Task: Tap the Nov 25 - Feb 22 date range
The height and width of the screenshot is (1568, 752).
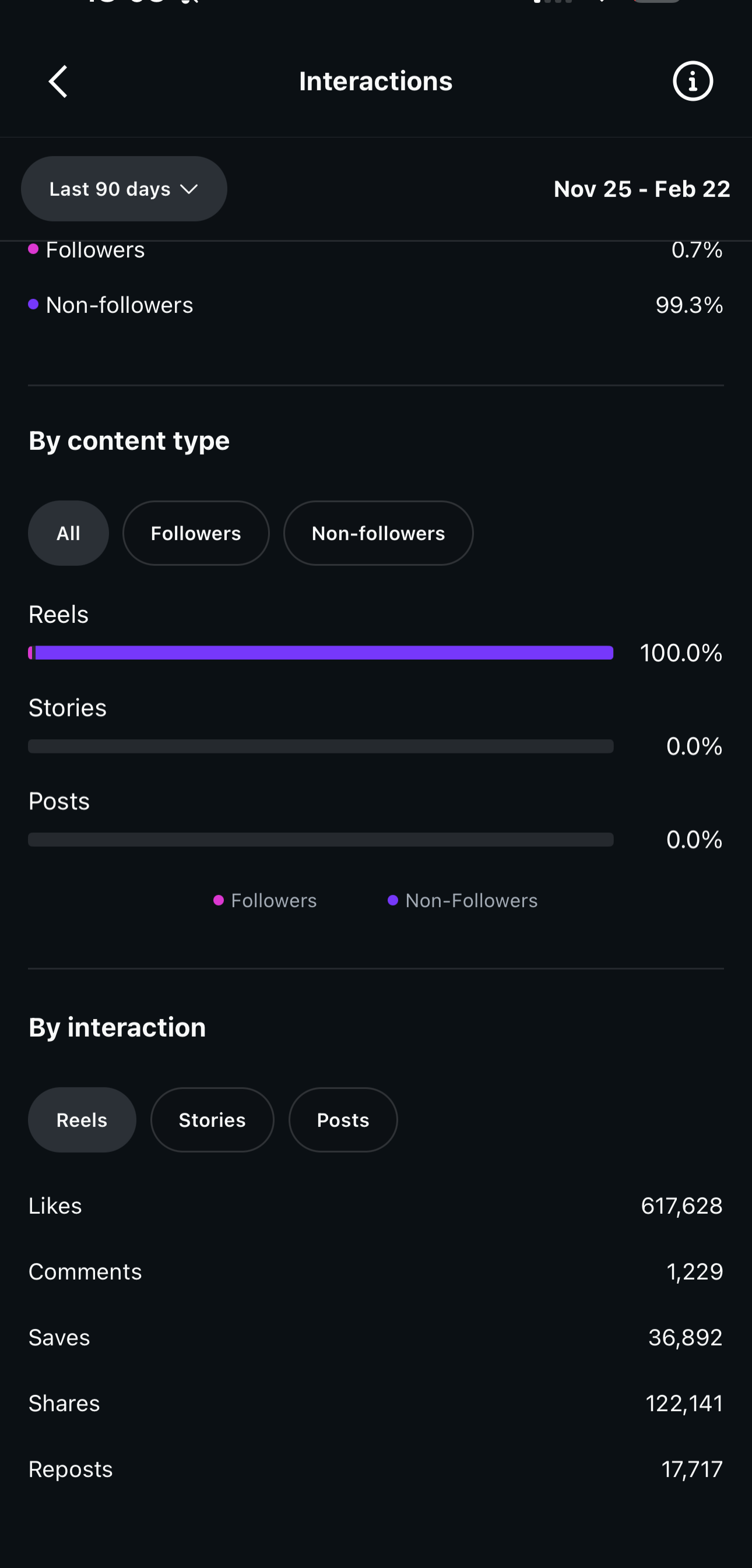Action: point(641,189)
